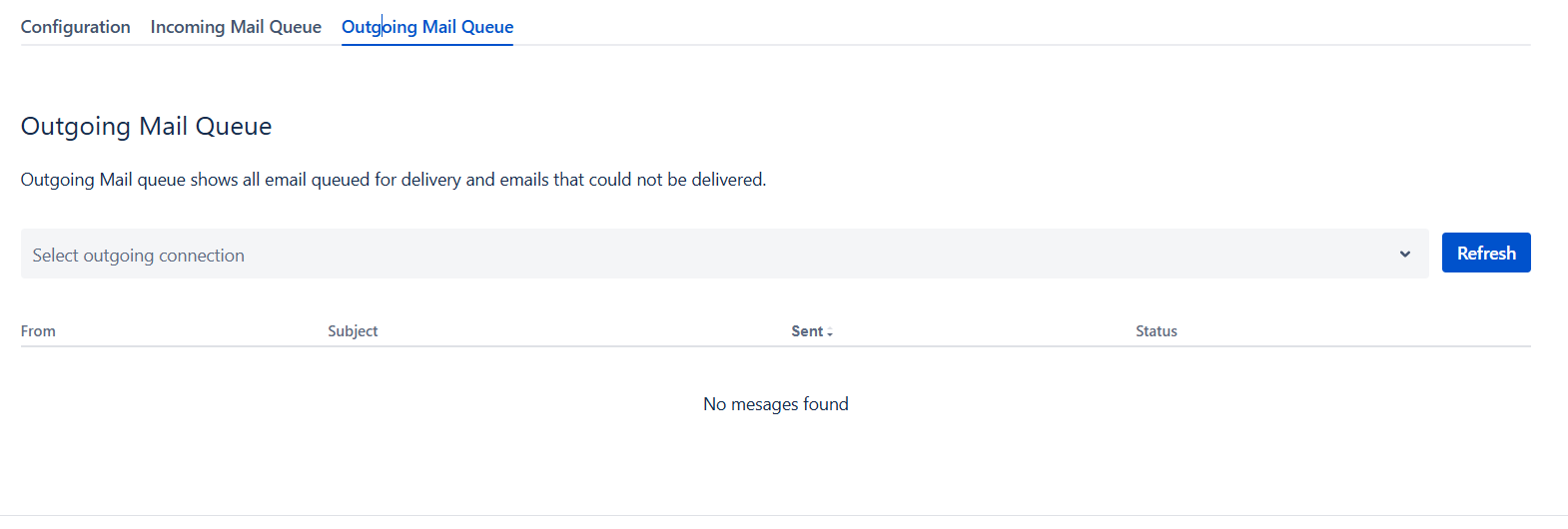Click the word "delivered" in the description
The width and height of the screenshot is (1568, 529).
tap(727, 180)
